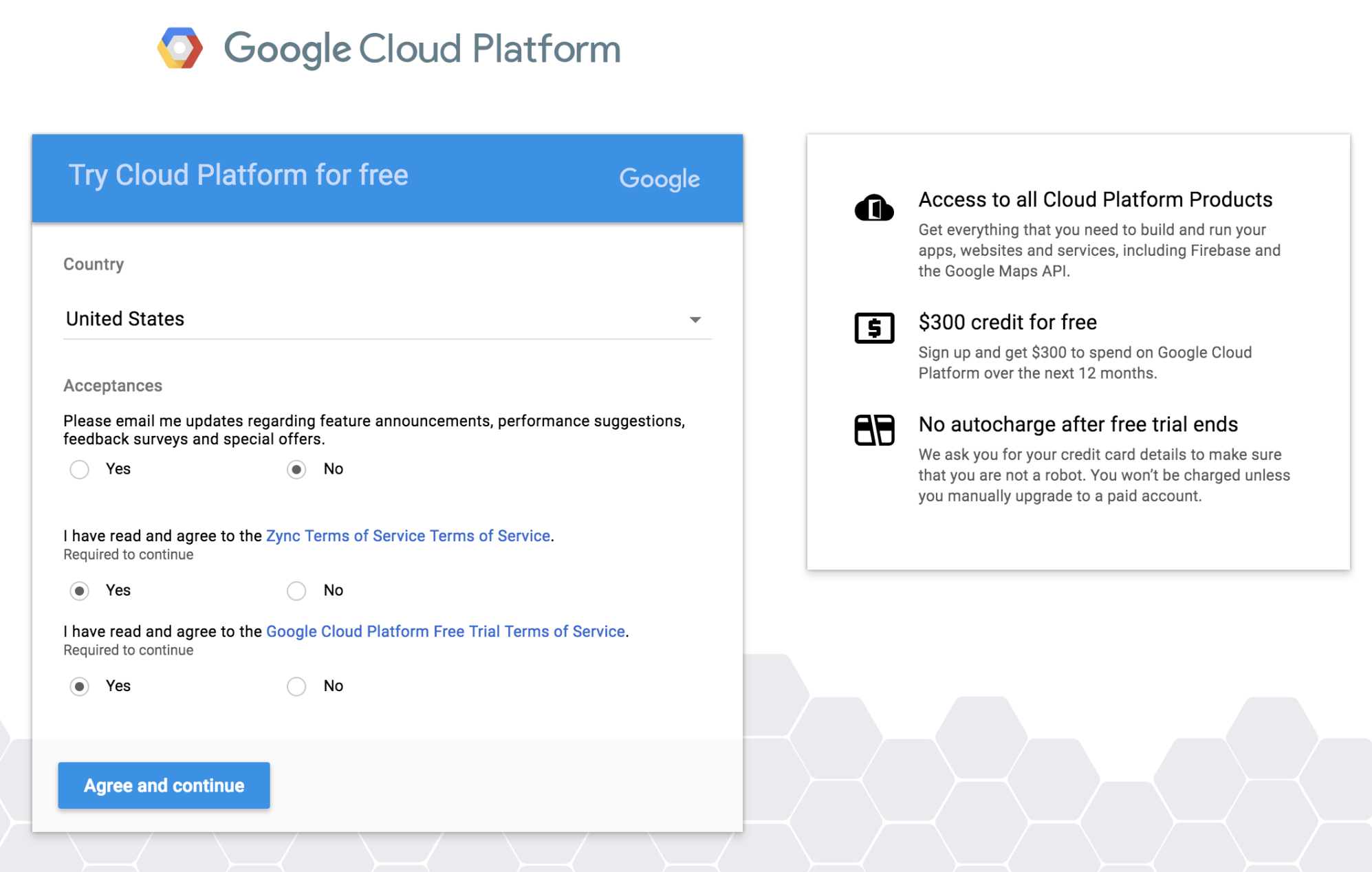Viewport: 1372px width, 872px height.
Task: Click the Acceptances section label
Action: [x=113, y=386]
